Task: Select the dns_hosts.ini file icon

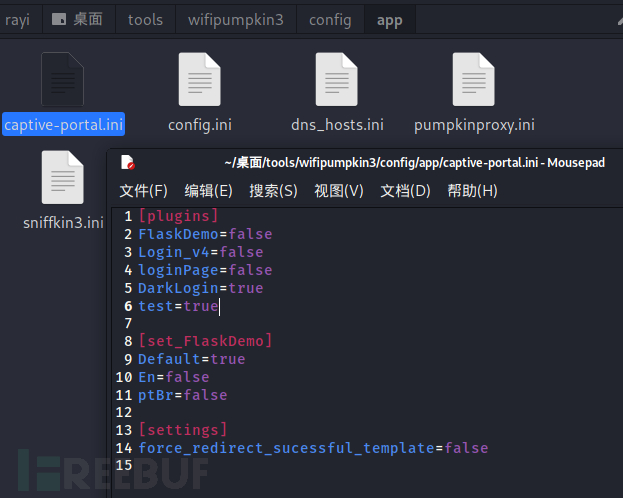Action: (x=337, y=79)
